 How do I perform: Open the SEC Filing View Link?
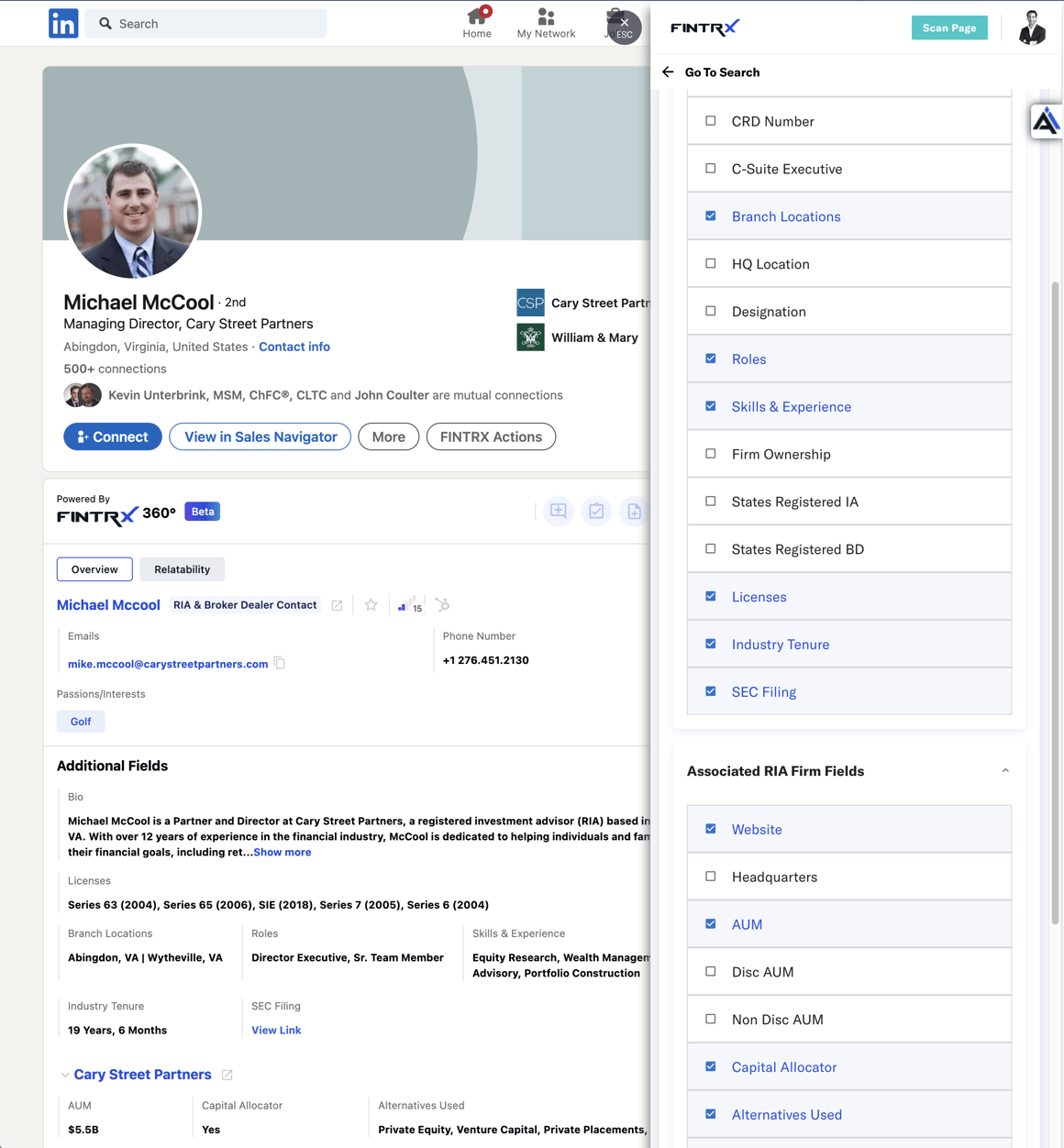click(276, 1030)
